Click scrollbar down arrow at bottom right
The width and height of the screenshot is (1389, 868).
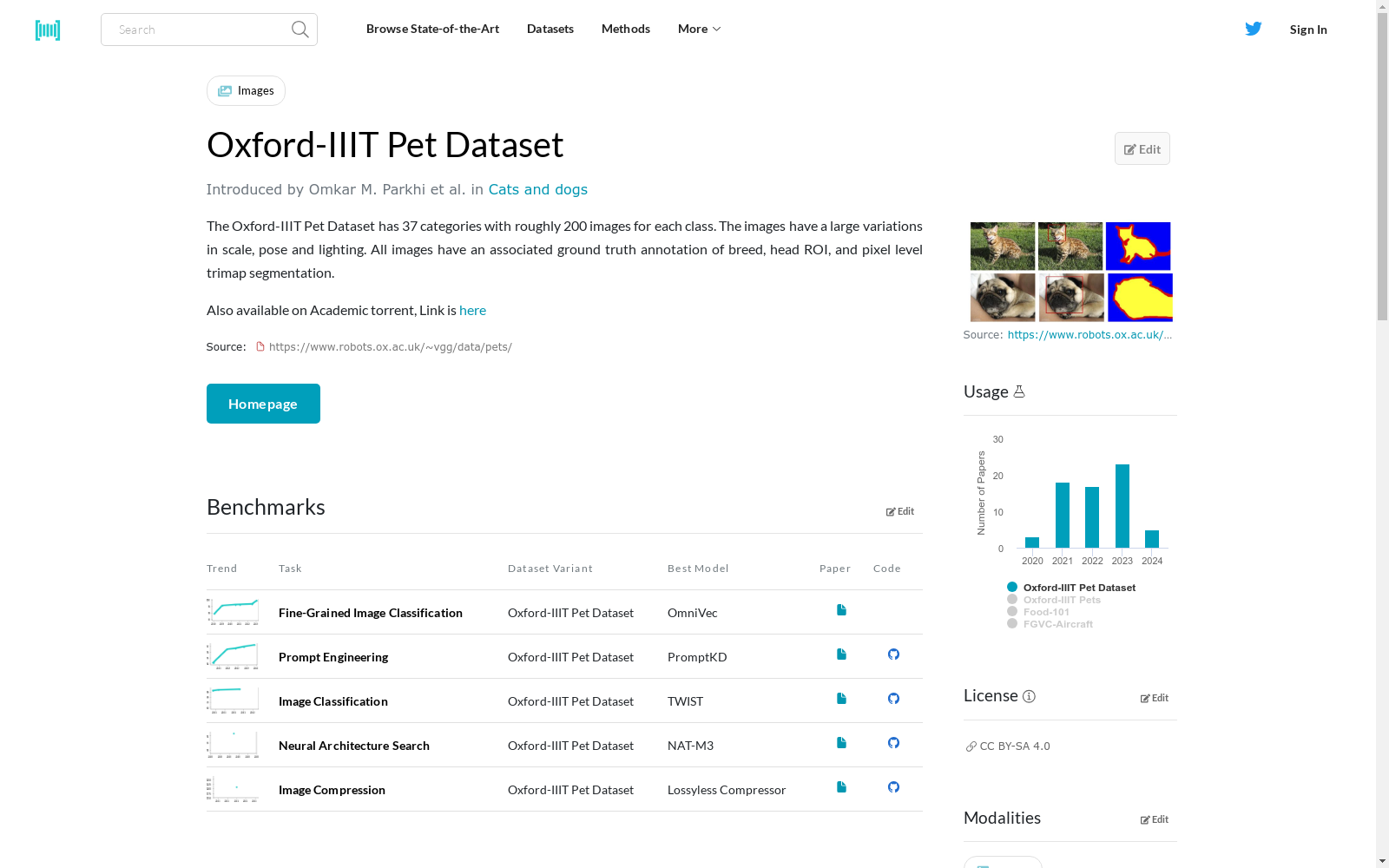point(1382,861)
